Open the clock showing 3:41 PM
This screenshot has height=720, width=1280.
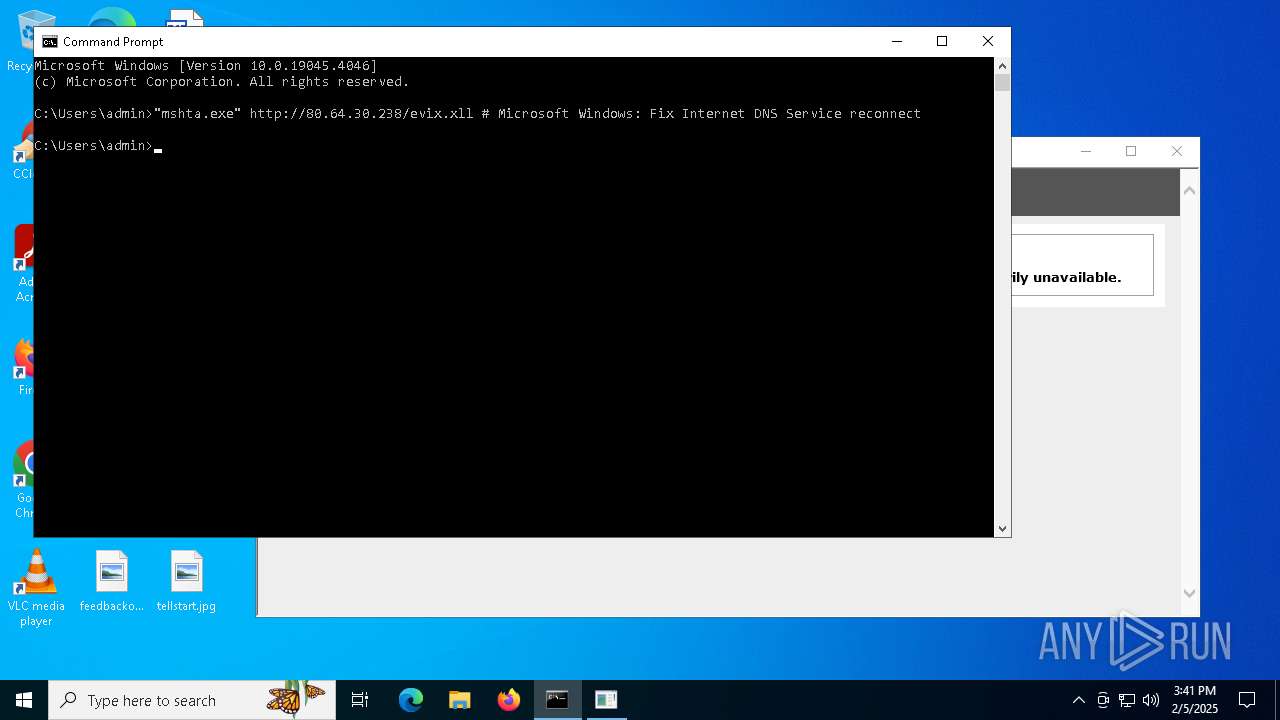[x=1195, y=700]
